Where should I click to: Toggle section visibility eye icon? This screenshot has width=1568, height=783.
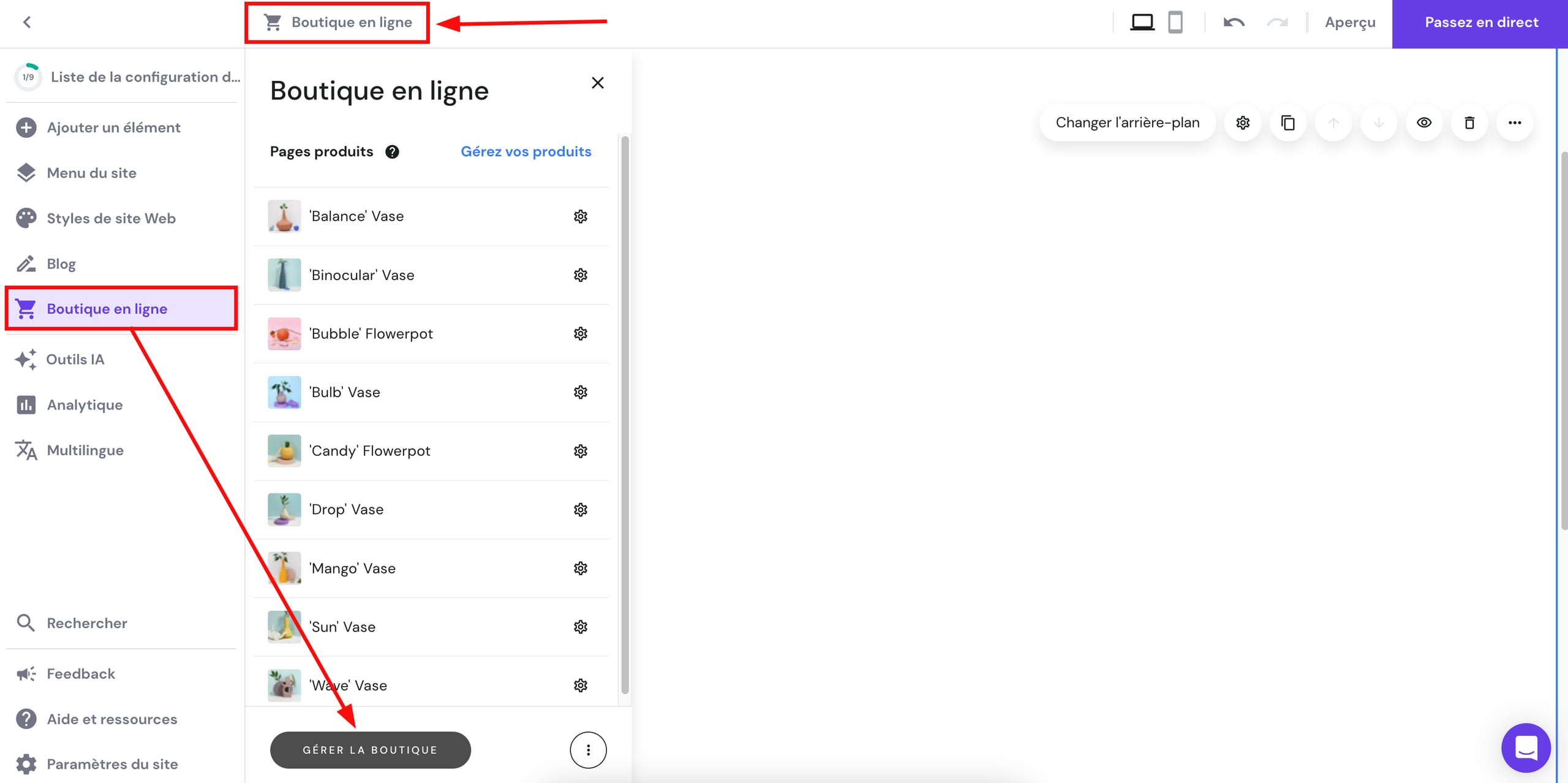coord(1423,123)
